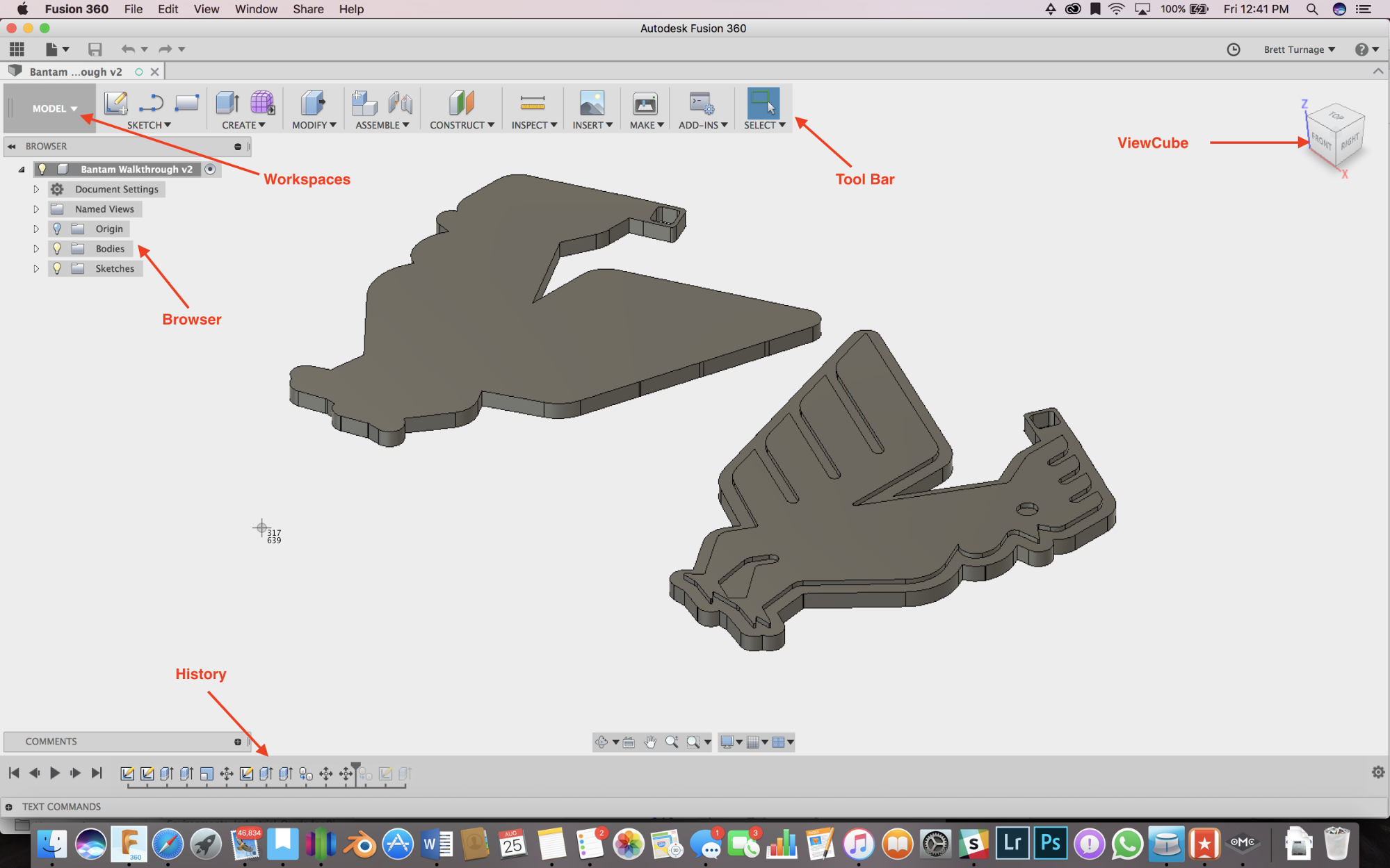Screen dimensions: 1390x868
Task: Activate the Select tool icon
Action: [x=763, y=103]
